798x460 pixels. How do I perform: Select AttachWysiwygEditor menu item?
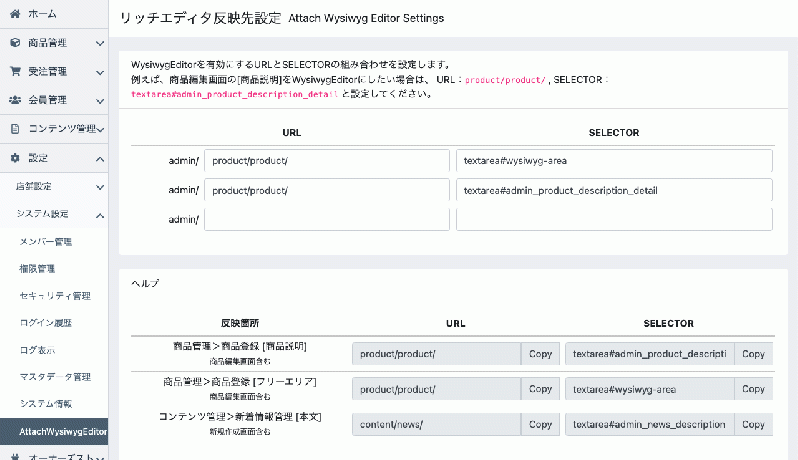(54, 432)
